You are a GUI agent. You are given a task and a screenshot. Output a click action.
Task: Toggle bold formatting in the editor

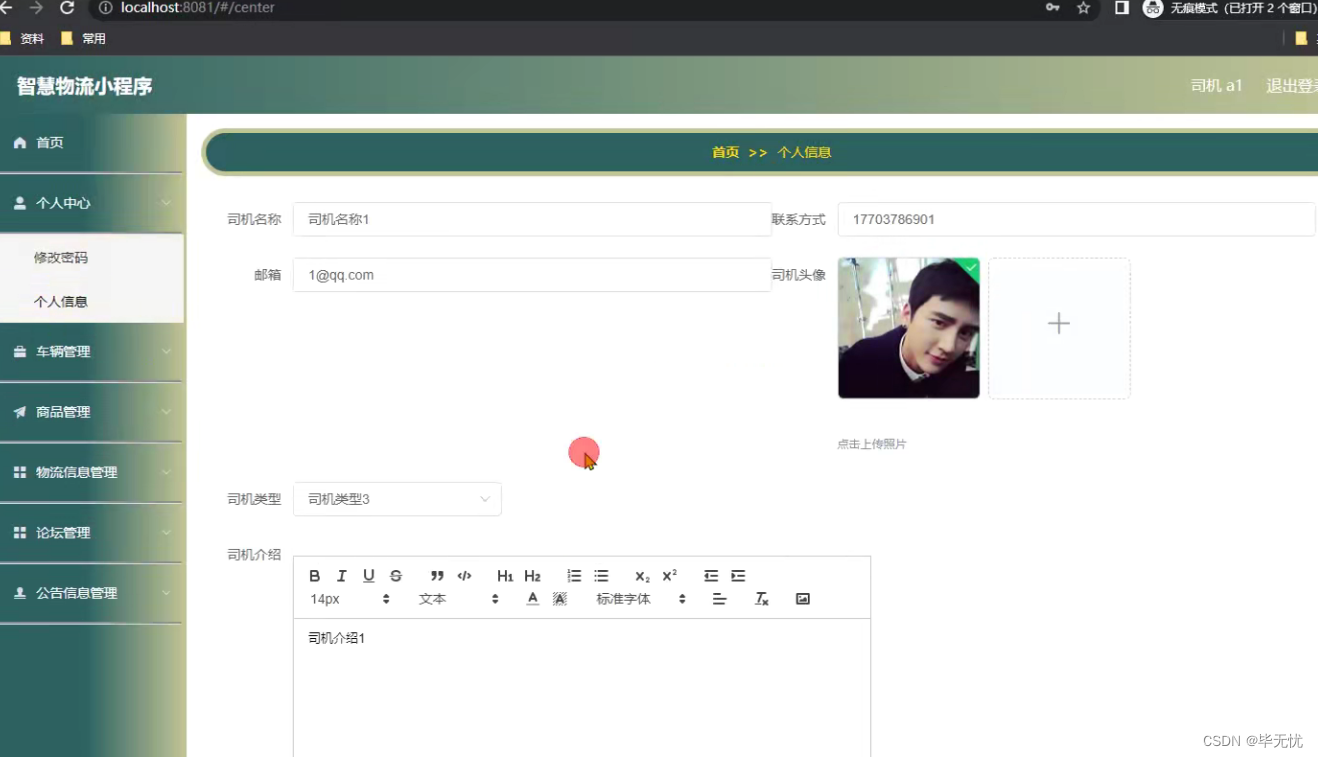point(315,575)
